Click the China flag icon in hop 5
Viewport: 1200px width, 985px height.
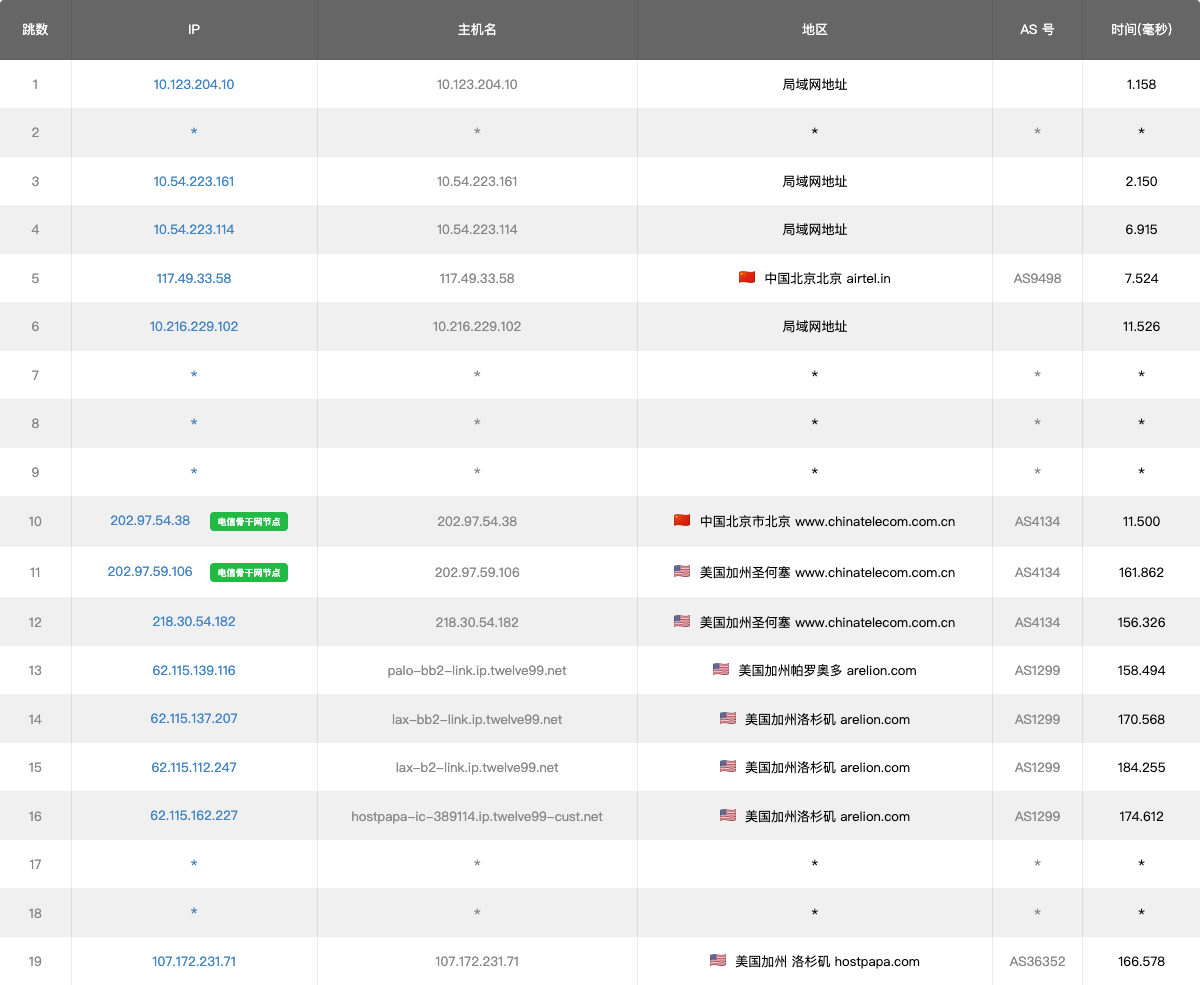point(747,278)
